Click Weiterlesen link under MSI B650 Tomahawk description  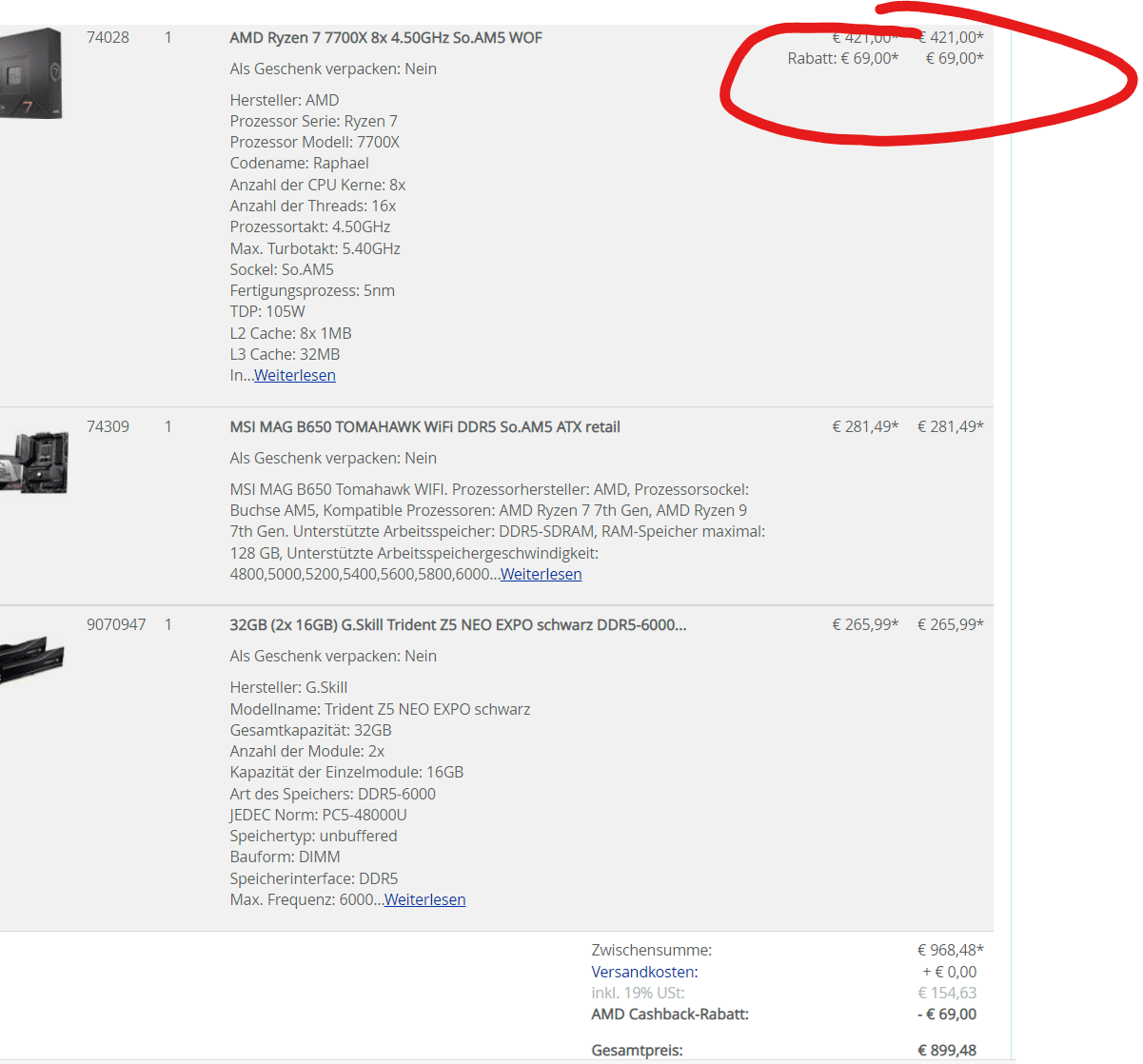click(542, 574)
